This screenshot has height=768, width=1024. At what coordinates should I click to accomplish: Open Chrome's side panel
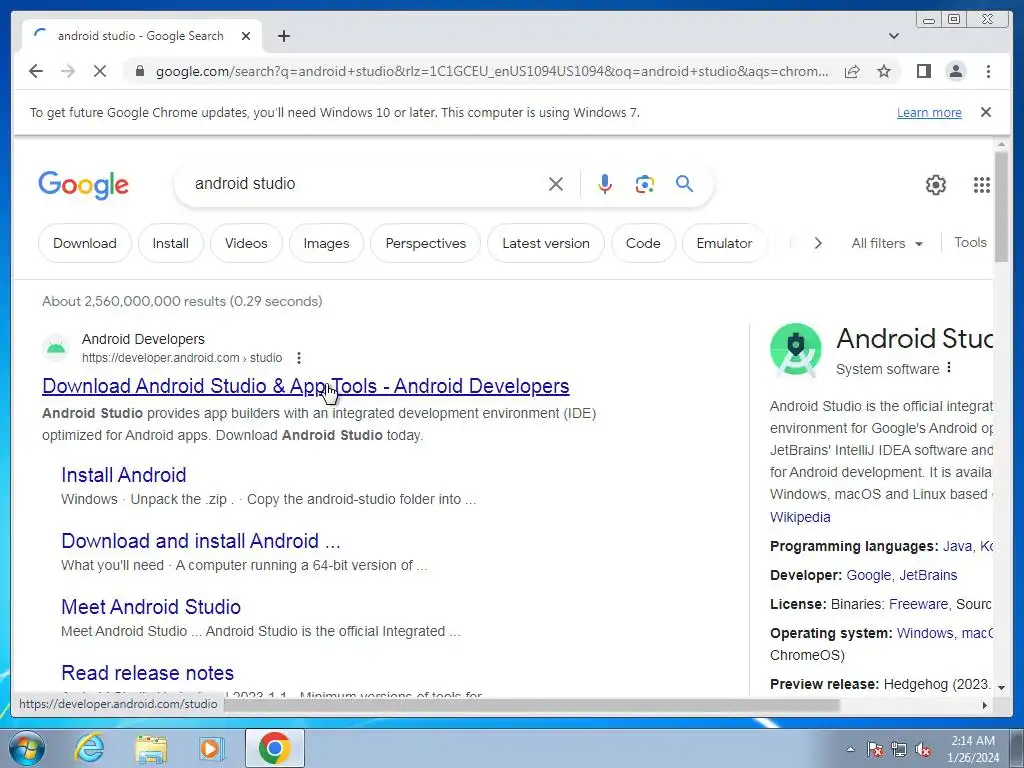(x=923, y=71)
